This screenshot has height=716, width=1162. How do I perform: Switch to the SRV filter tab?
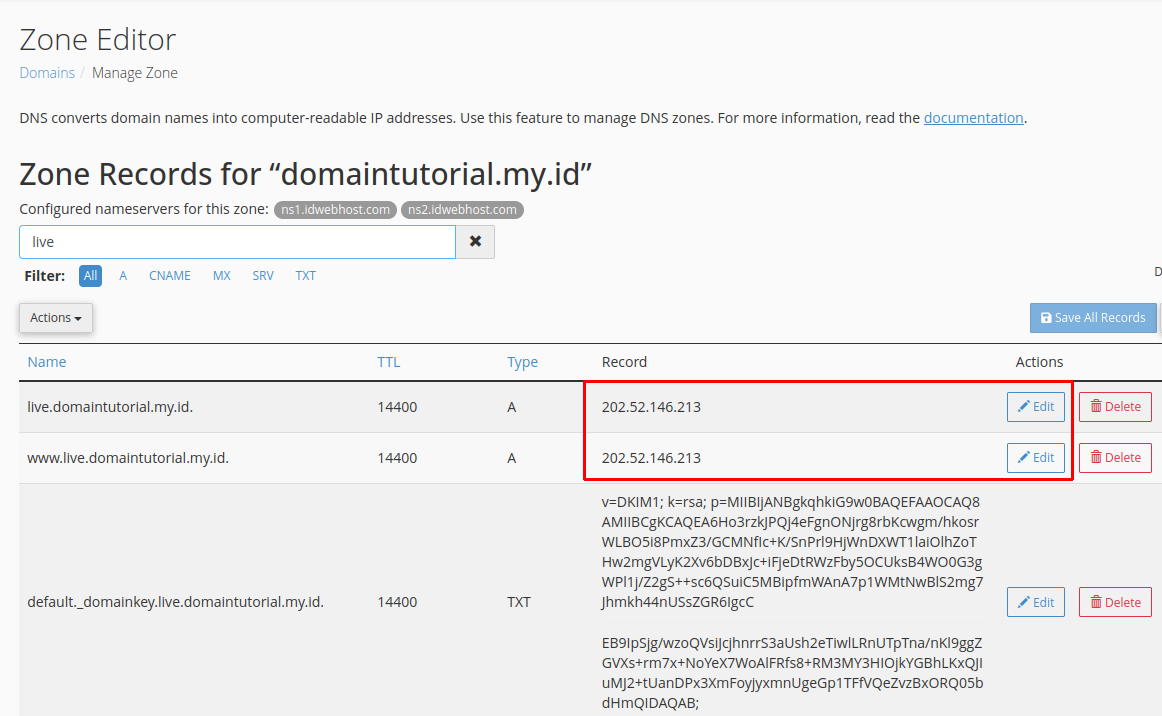click(262, 275)
